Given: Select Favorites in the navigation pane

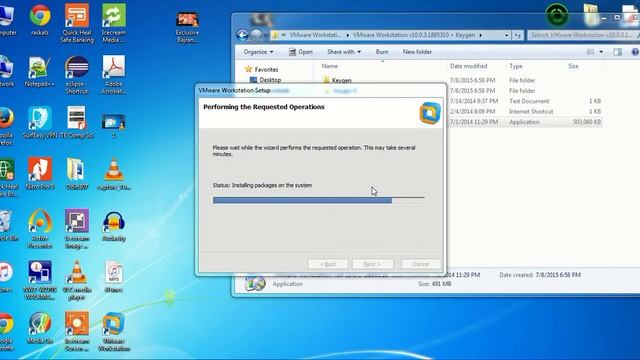Looking at the screenshot, I should point(262,69).
